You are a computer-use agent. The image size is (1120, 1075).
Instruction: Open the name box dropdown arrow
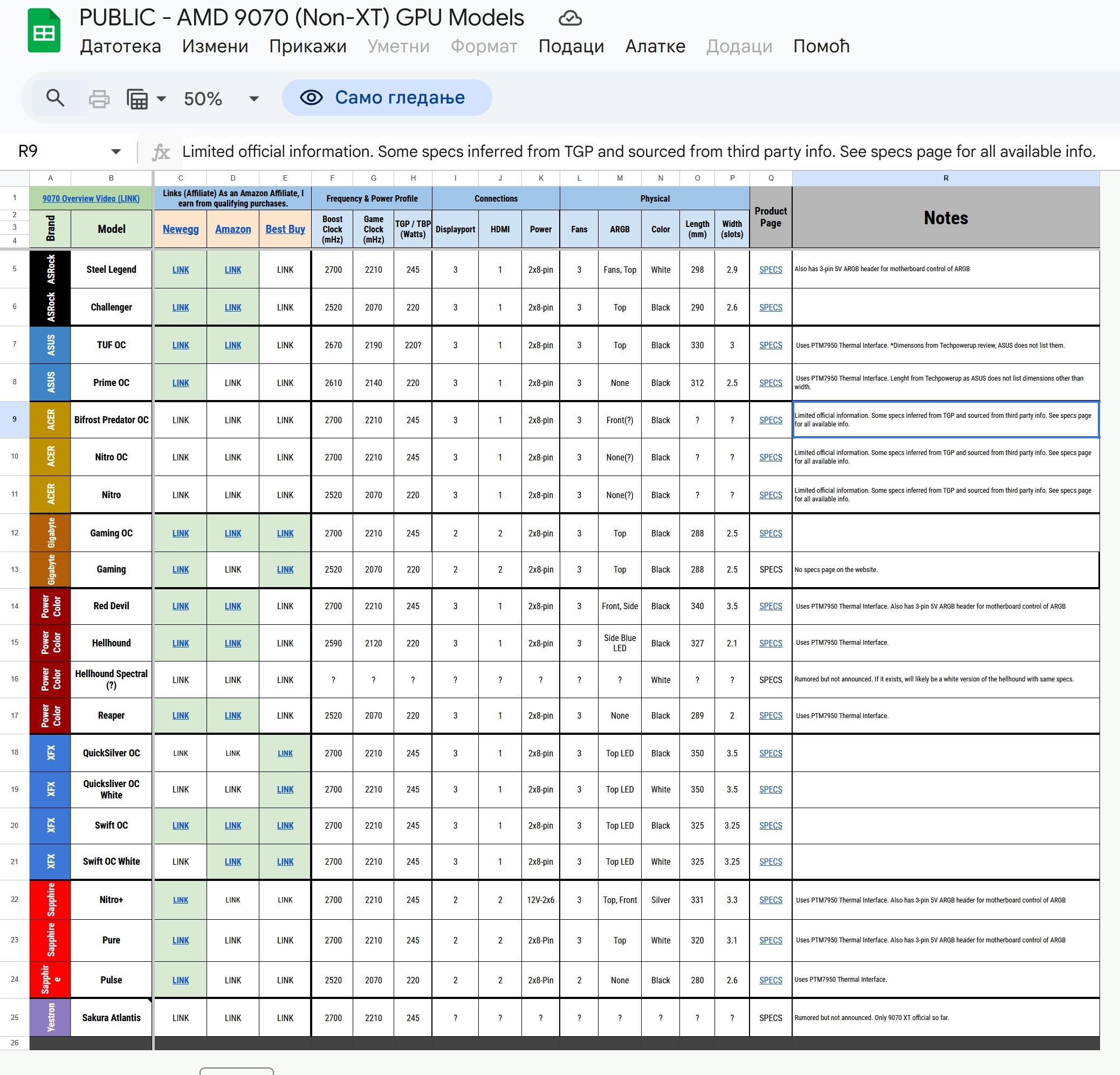tap(116, 151)
